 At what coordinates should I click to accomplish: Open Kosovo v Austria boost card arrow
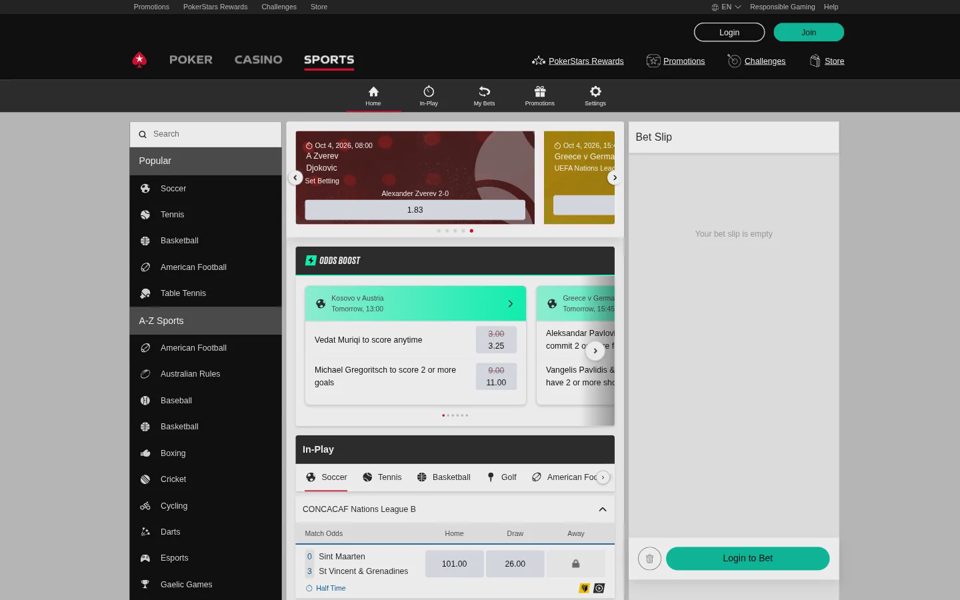[x=510, y=304]
